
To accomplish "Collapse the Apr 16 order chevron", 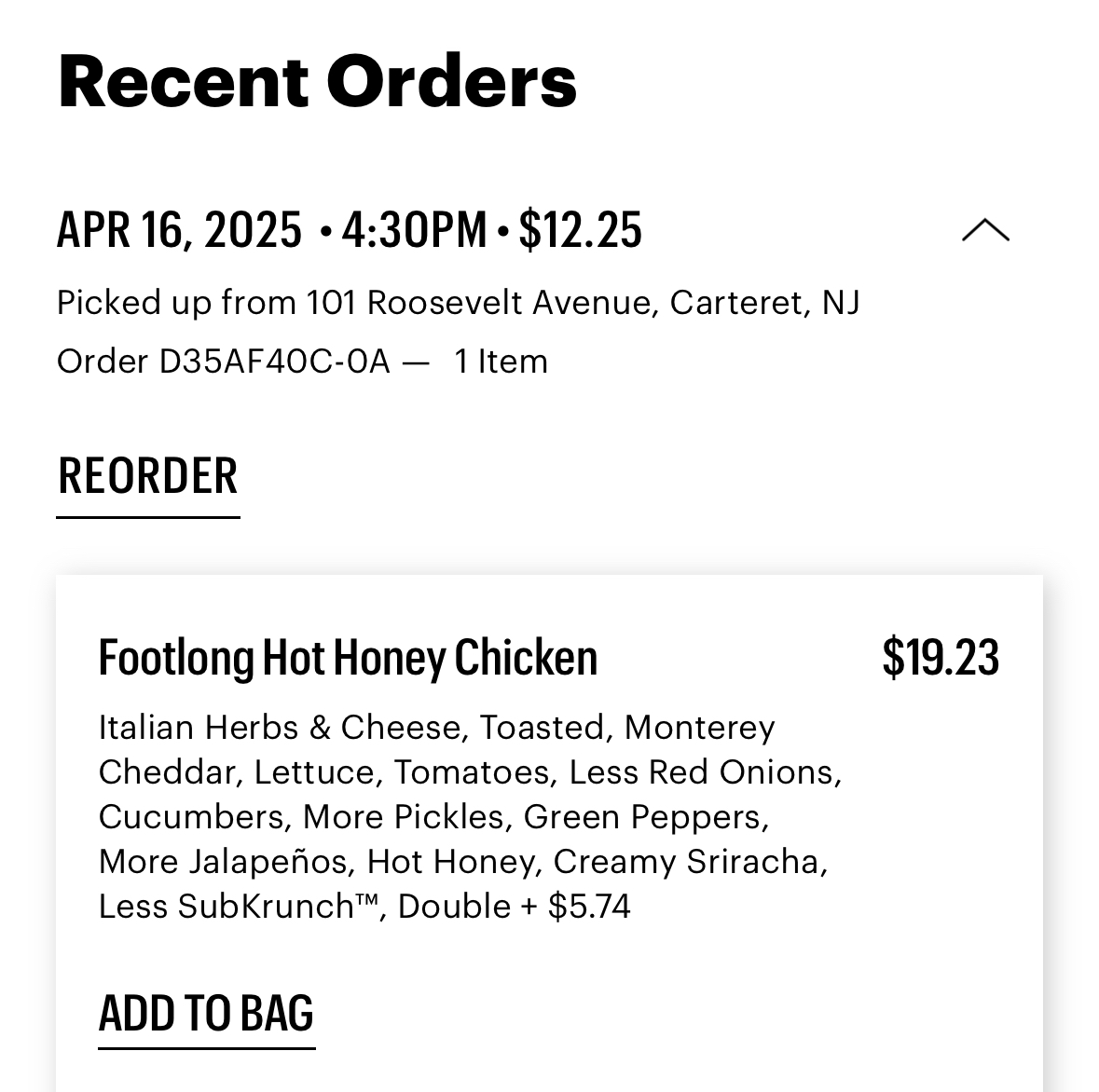I will tap(985, 230).
